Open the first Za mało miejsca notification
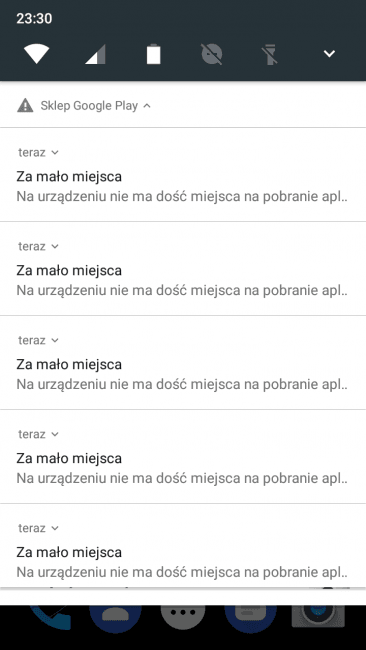Image resolution: width=366 pixels, height=650 pixels. [x=183, y=175]
